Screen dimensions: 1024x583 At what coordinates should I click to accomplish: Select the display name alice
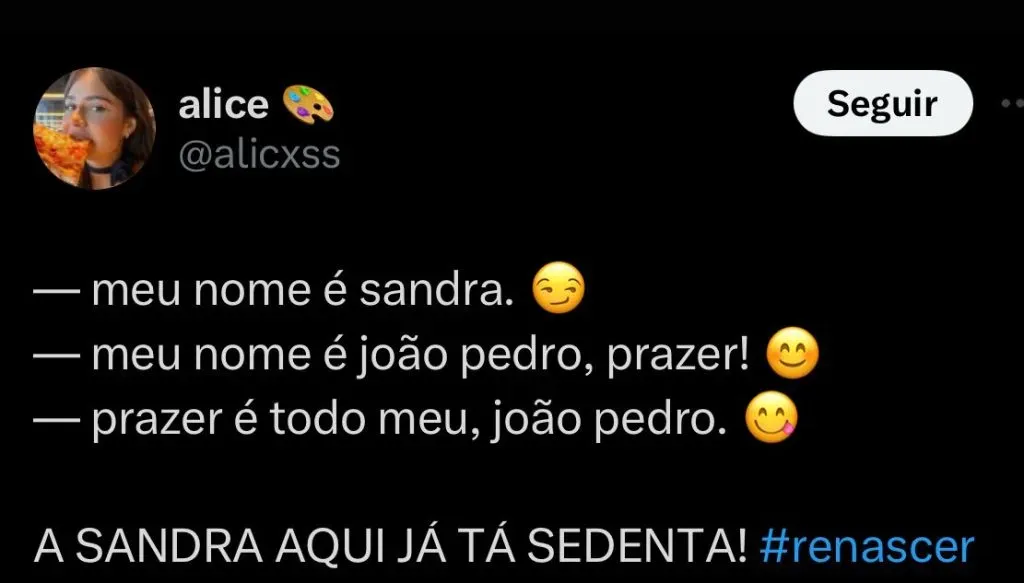coord(223,104)
